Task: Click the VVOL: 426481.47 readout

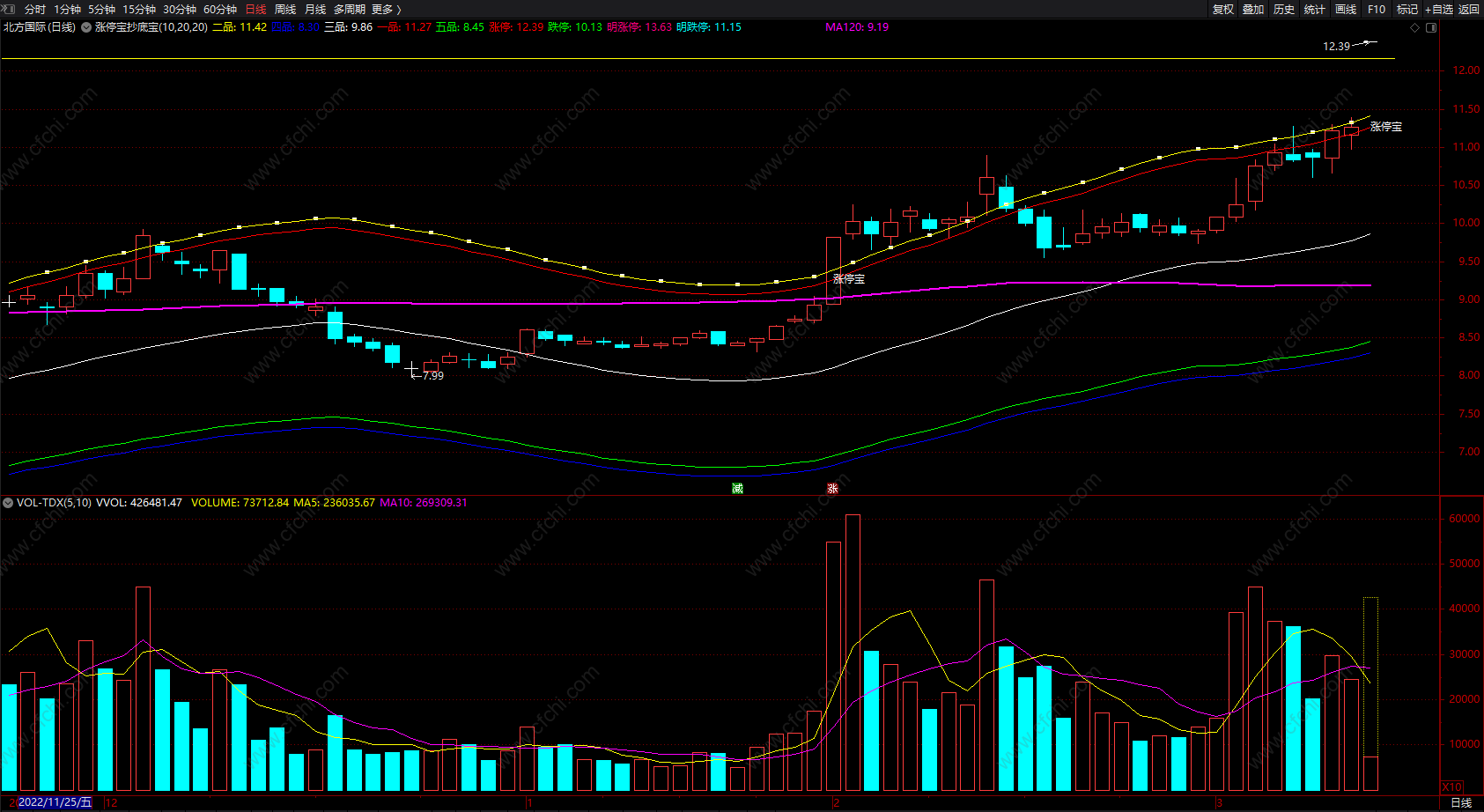Action: (x=139, y=503)
